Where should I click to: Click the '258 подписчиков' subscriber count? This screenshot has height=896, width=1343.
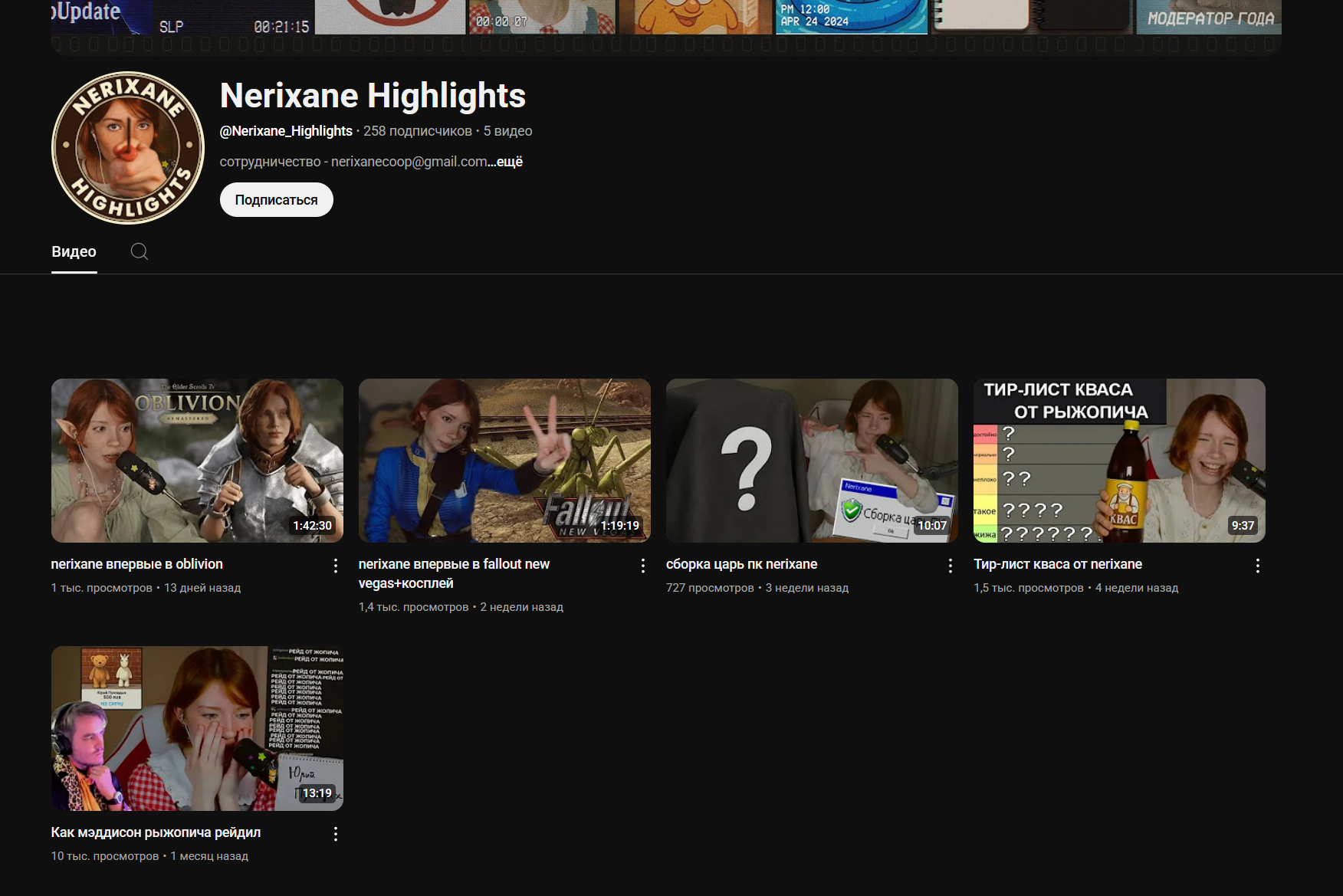tap(418, 131)
